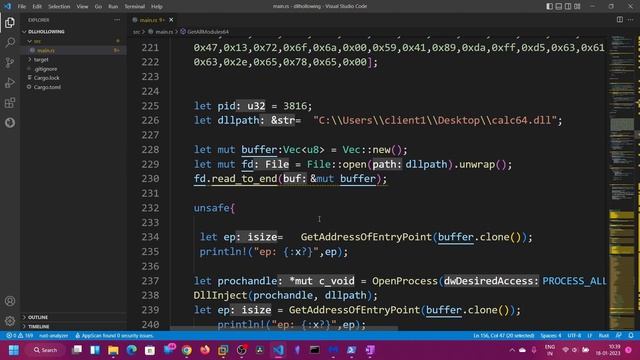Click line and column indicator in status bar
This screenshot has width=640, height=360.
click(x=504, y=336)
